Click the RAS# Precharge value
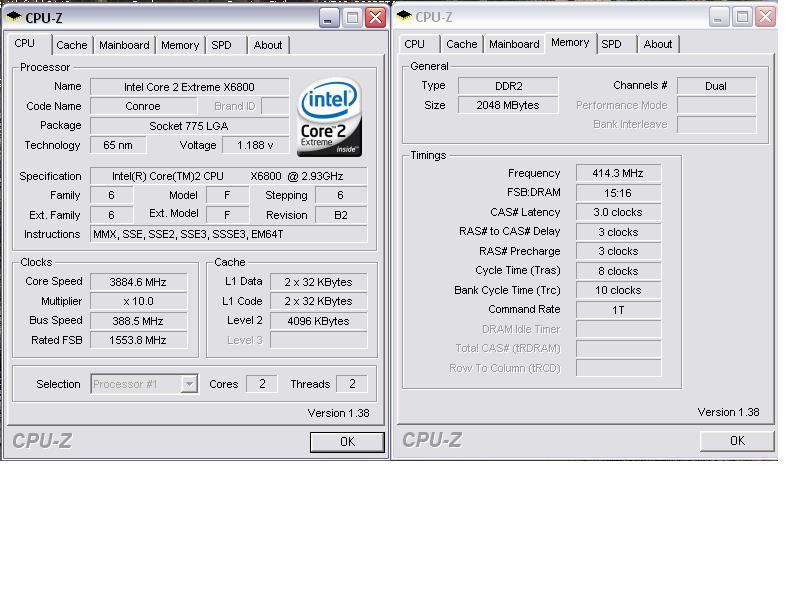Viewport: 800px width, 600px height. [618, 251]
